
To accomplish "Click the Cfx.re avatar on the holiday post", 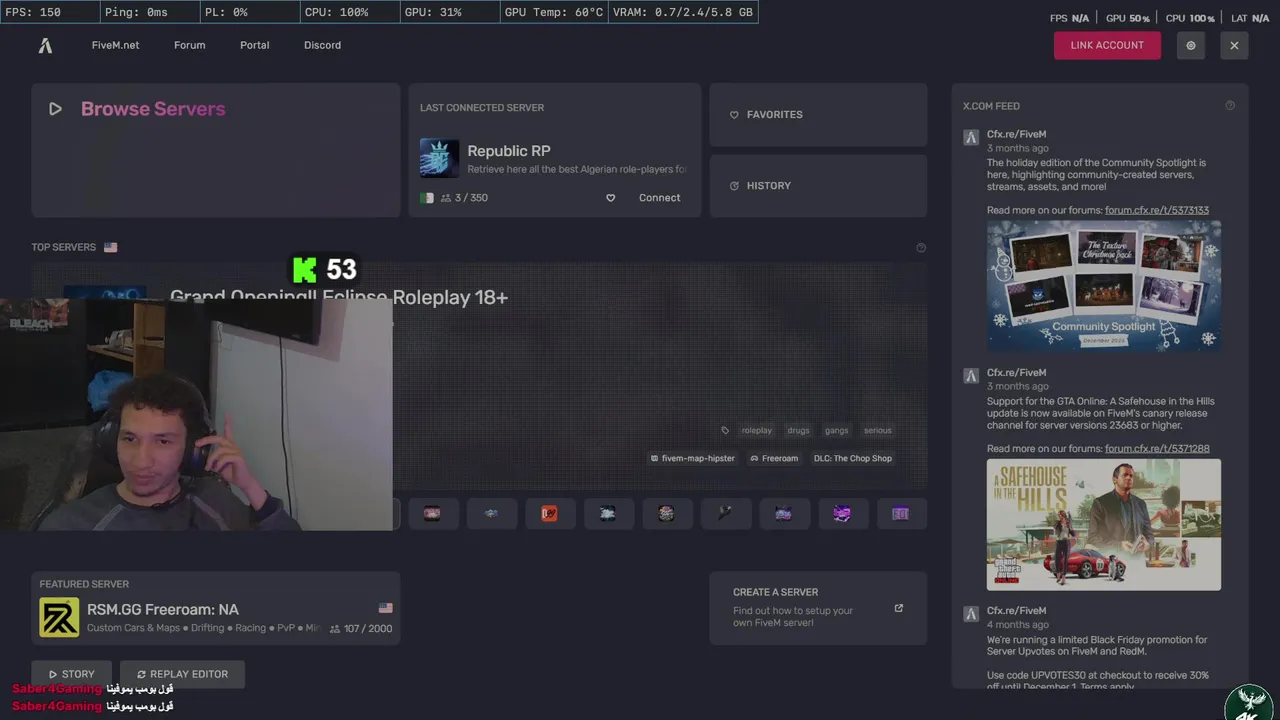I will point(971,138).
